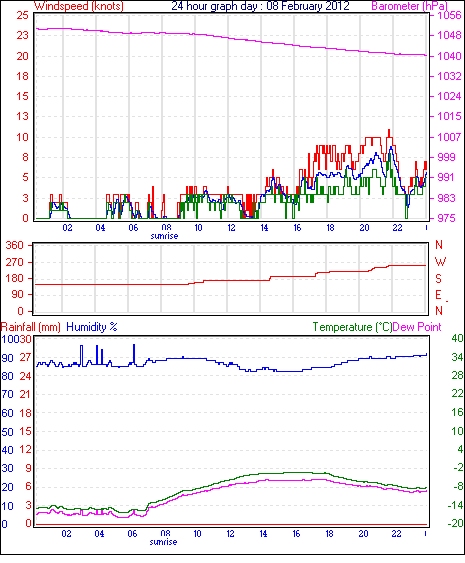Click the first sunrise marker under the wind graph
465x563 pixels.
tap(164, 236)
